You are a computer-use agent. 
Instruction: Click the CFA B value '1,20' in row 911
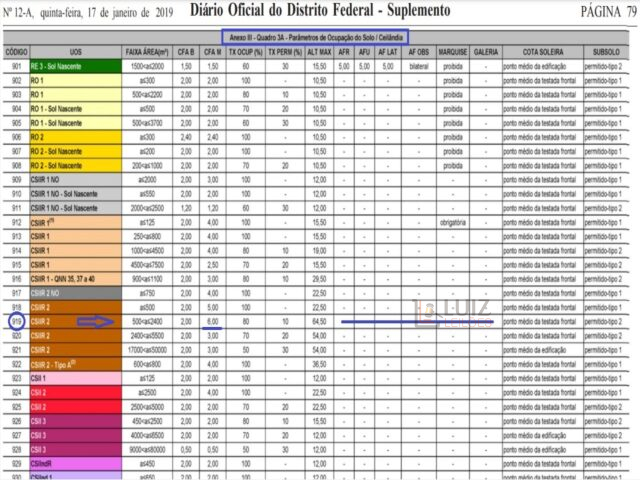[x=186, y=208]
